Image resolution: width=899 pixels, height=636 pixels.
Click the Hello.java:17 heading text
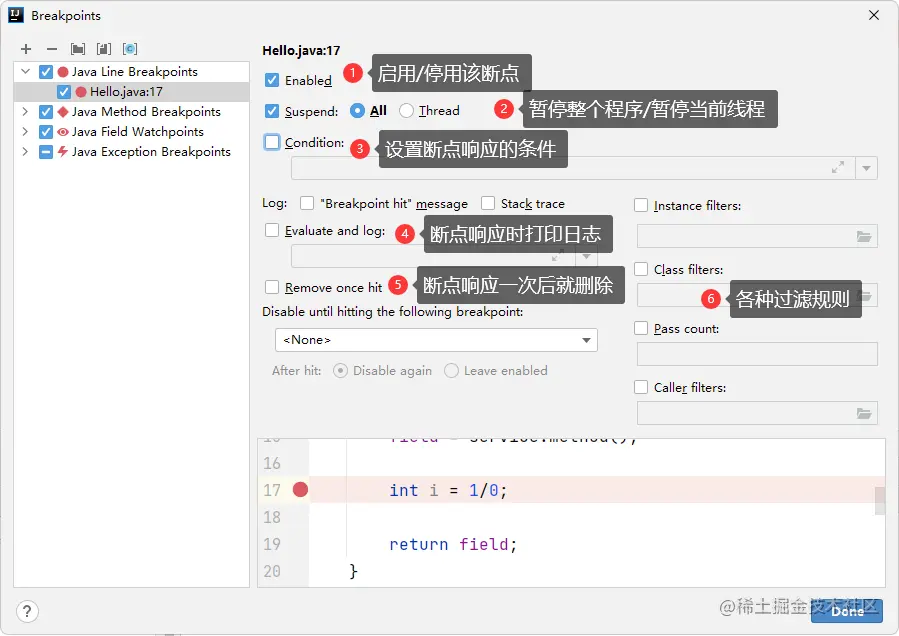(301, 50)
